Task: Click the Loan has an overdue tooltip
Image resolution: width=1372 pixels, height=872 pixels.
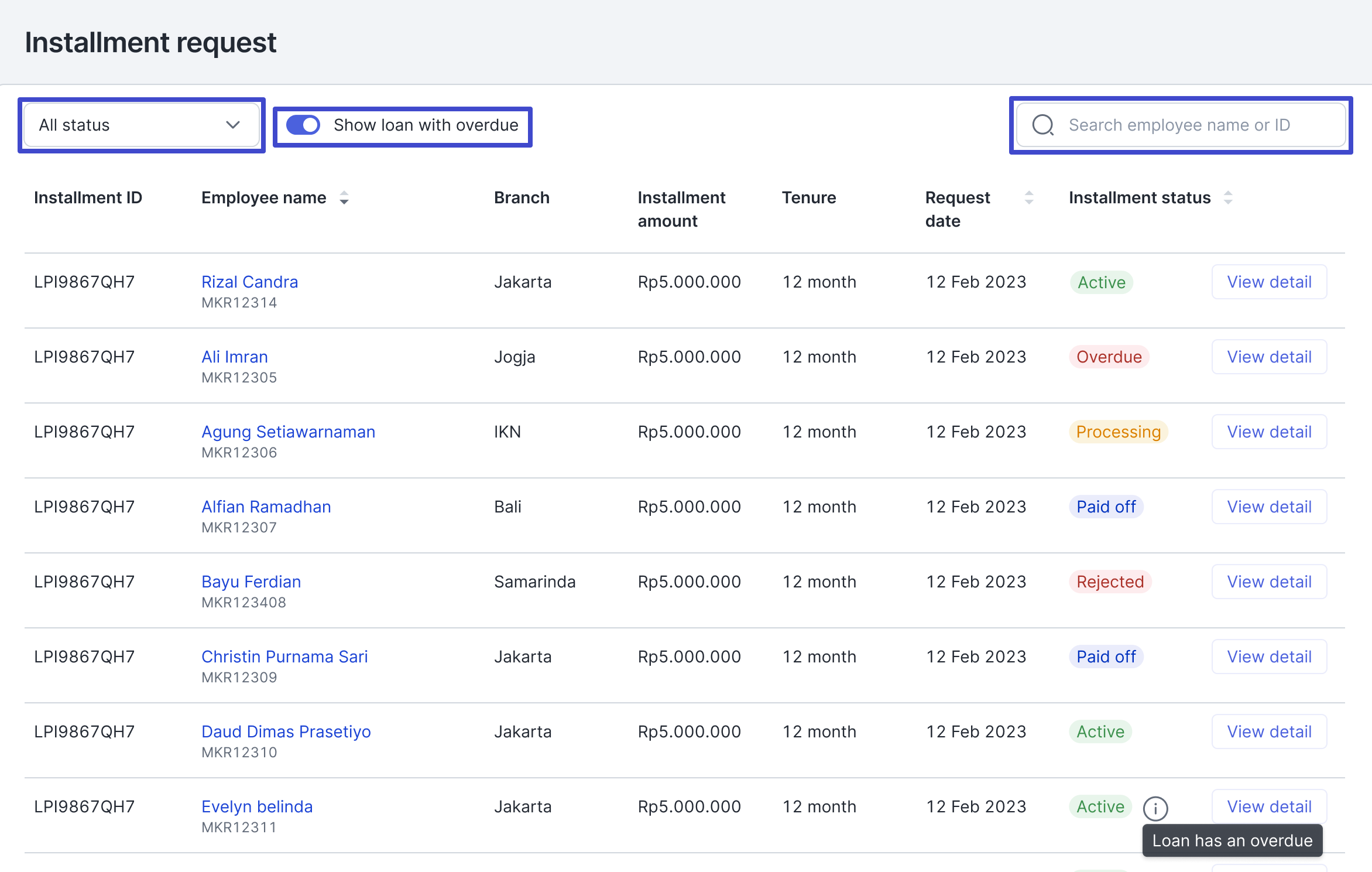Action: [x=1232, y=840]
